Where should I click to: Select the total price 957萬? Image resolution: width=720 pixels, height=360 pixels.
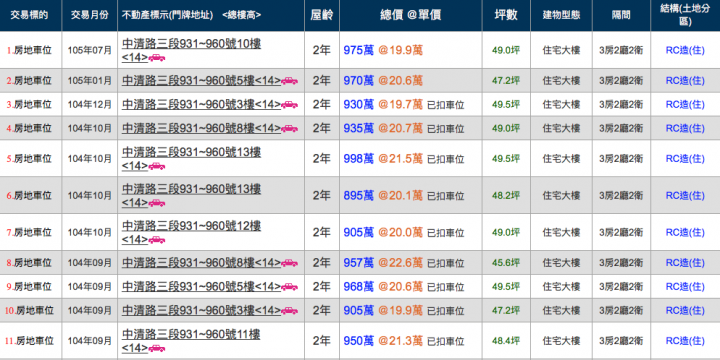tap(359, 263)
